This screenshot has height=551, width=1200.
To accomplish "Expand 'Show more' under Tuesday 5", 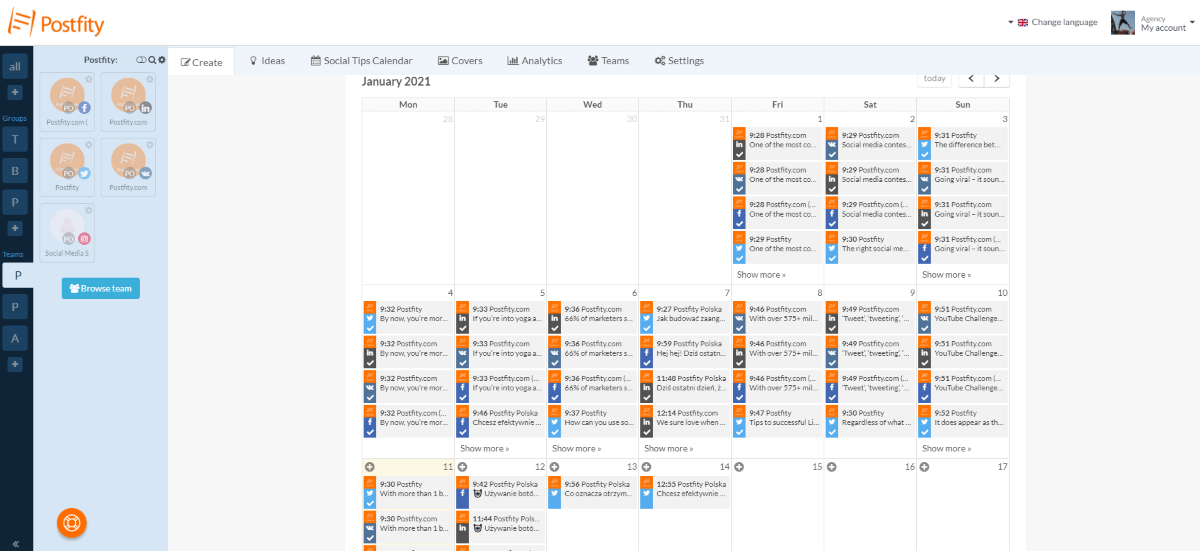I will coord(484,448).
